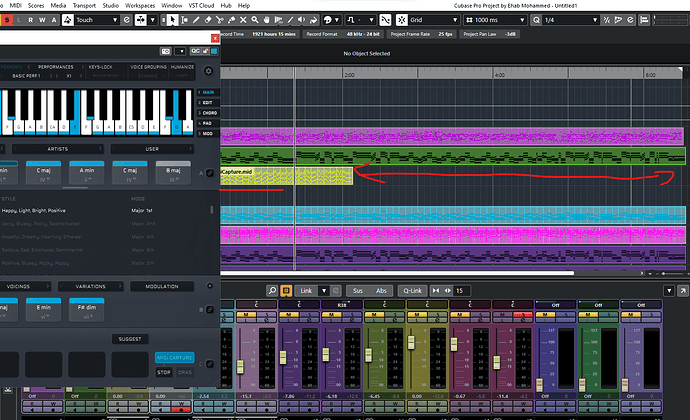Select the Color bucket tool
This screenshot has height=420, width=690.
313,20
